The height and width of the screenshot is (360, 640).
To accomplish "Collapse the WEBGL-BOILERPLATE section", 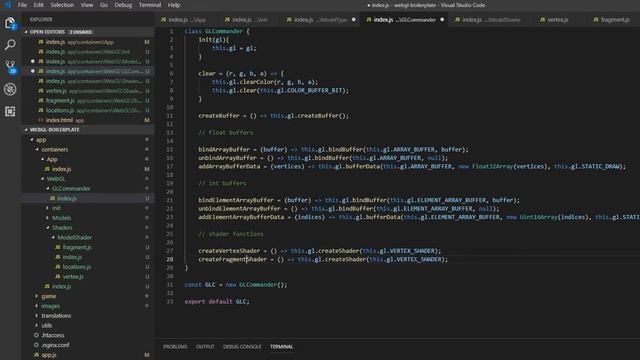I will coord(26,130).
